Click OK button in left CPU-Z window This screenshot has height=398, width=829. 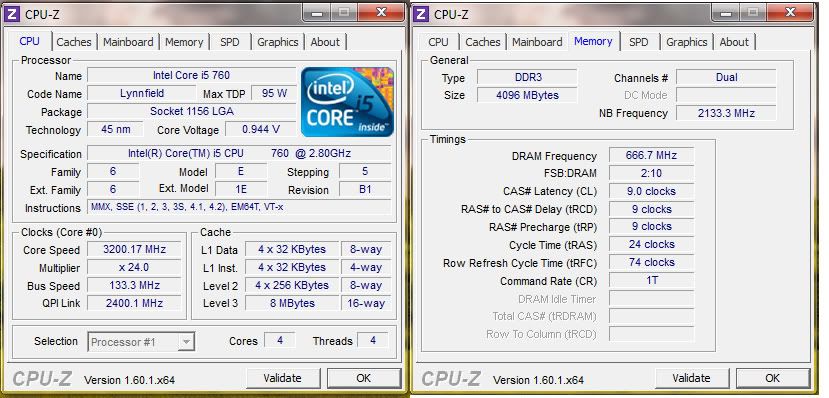pyautogui.click(x=364, y=378)
